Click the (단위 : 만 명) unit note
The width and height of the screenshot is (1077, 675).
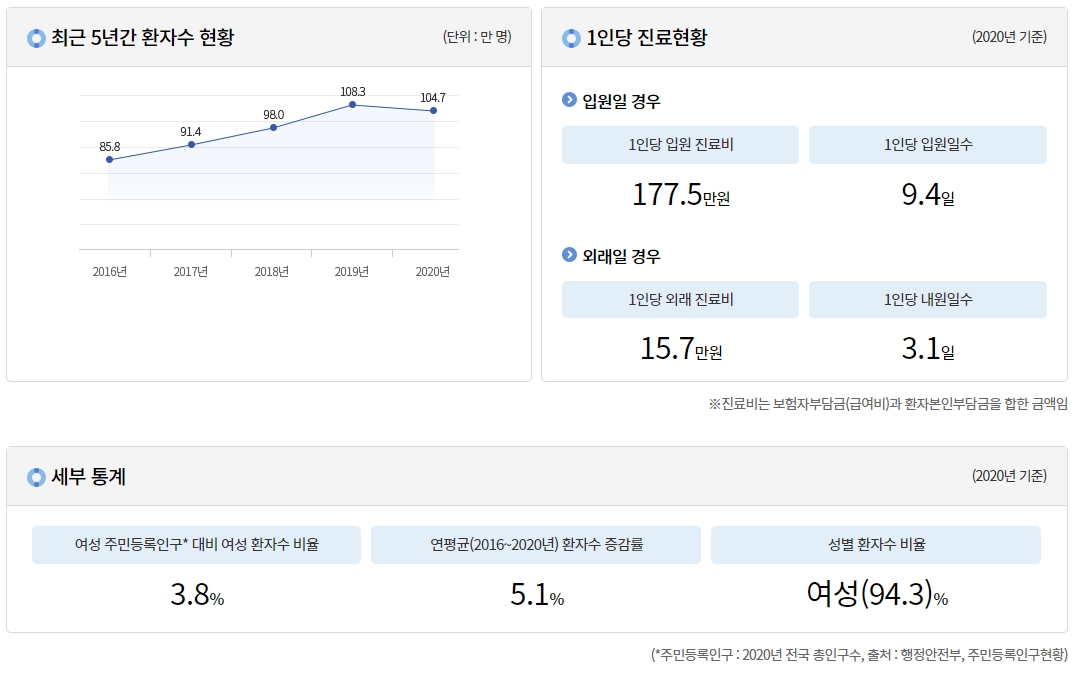[477, 37]
